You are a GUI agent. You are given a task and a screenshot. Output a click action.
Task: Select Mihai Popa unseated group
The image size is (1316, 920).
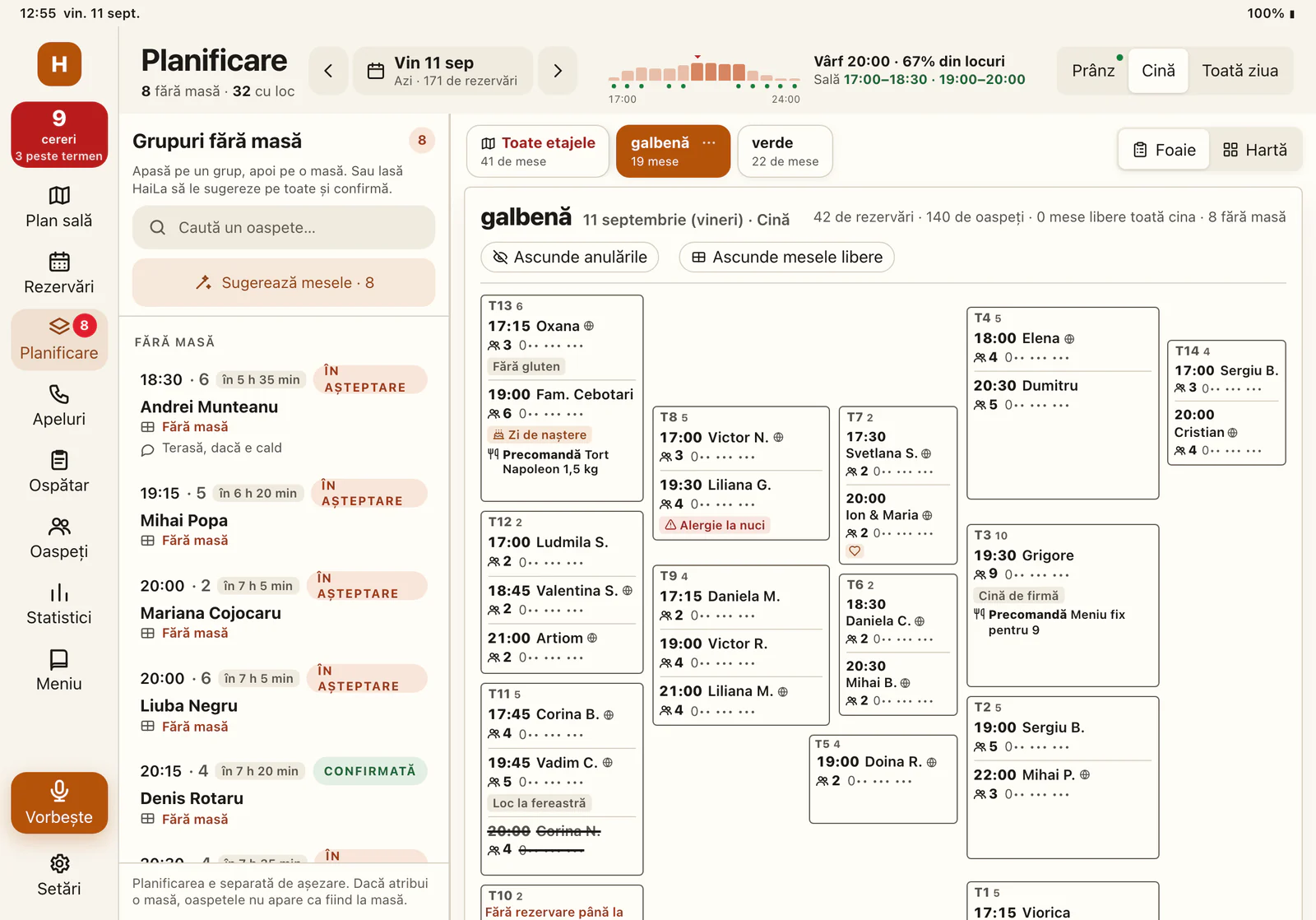[x=284, y=514]
